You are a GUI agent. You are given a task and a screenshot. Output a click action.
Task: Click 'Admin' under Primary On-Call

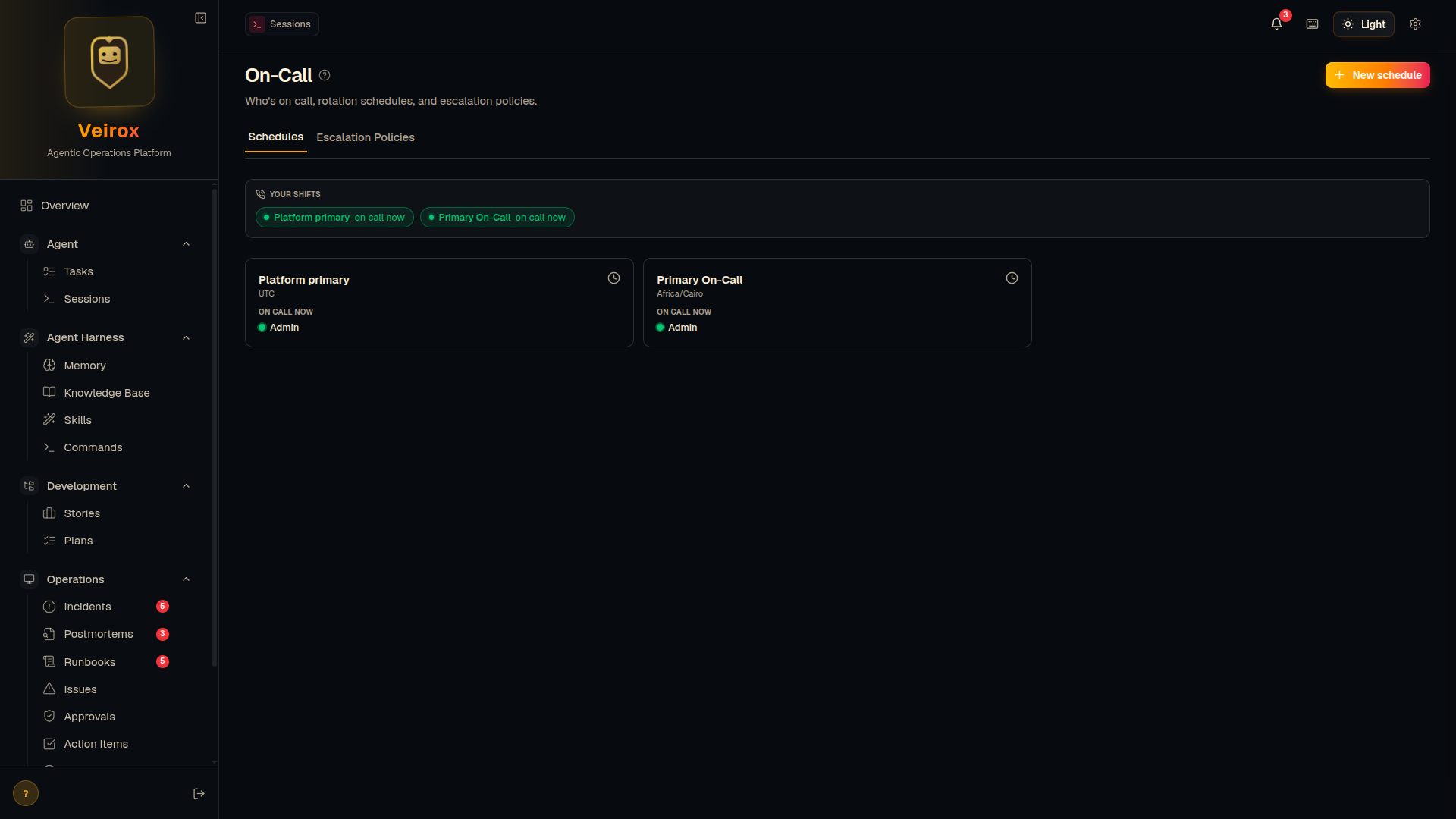682,328
